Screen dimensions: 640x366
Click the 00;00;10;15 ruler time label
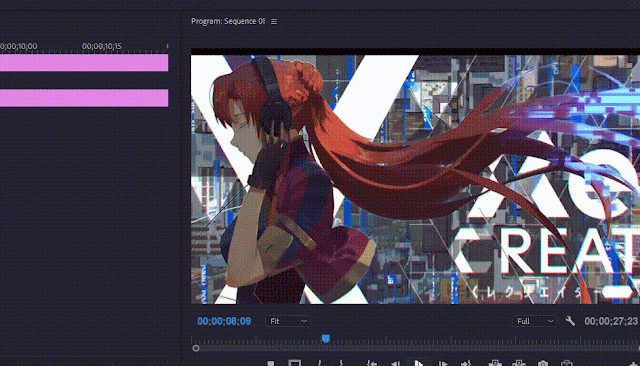click(102, 46)
